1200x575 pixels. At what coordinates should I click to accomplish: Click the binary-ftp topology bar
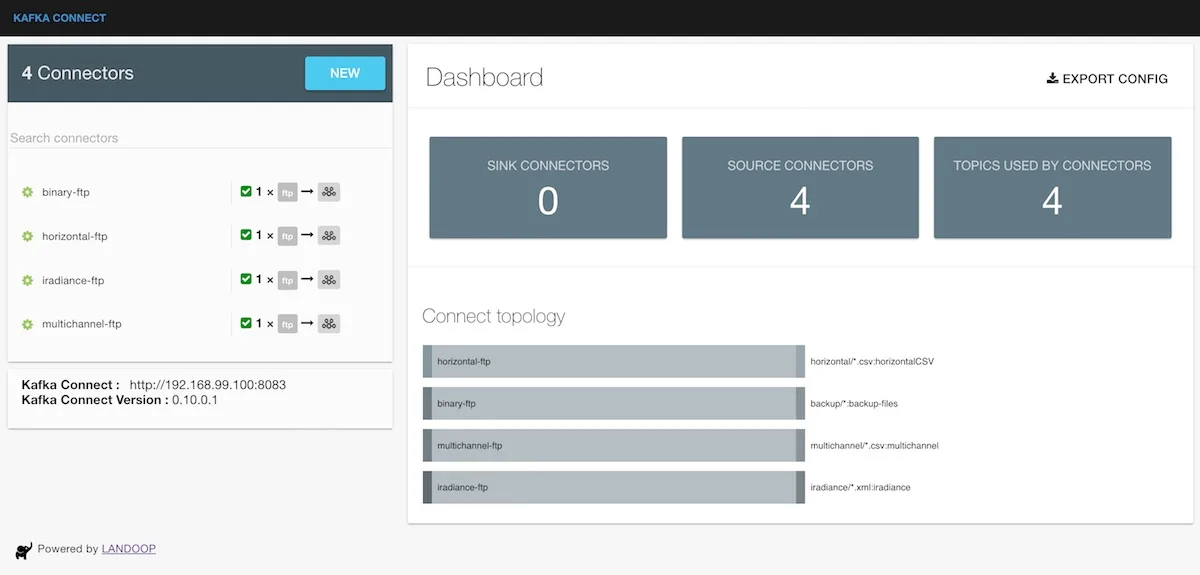tap(614, 403)
